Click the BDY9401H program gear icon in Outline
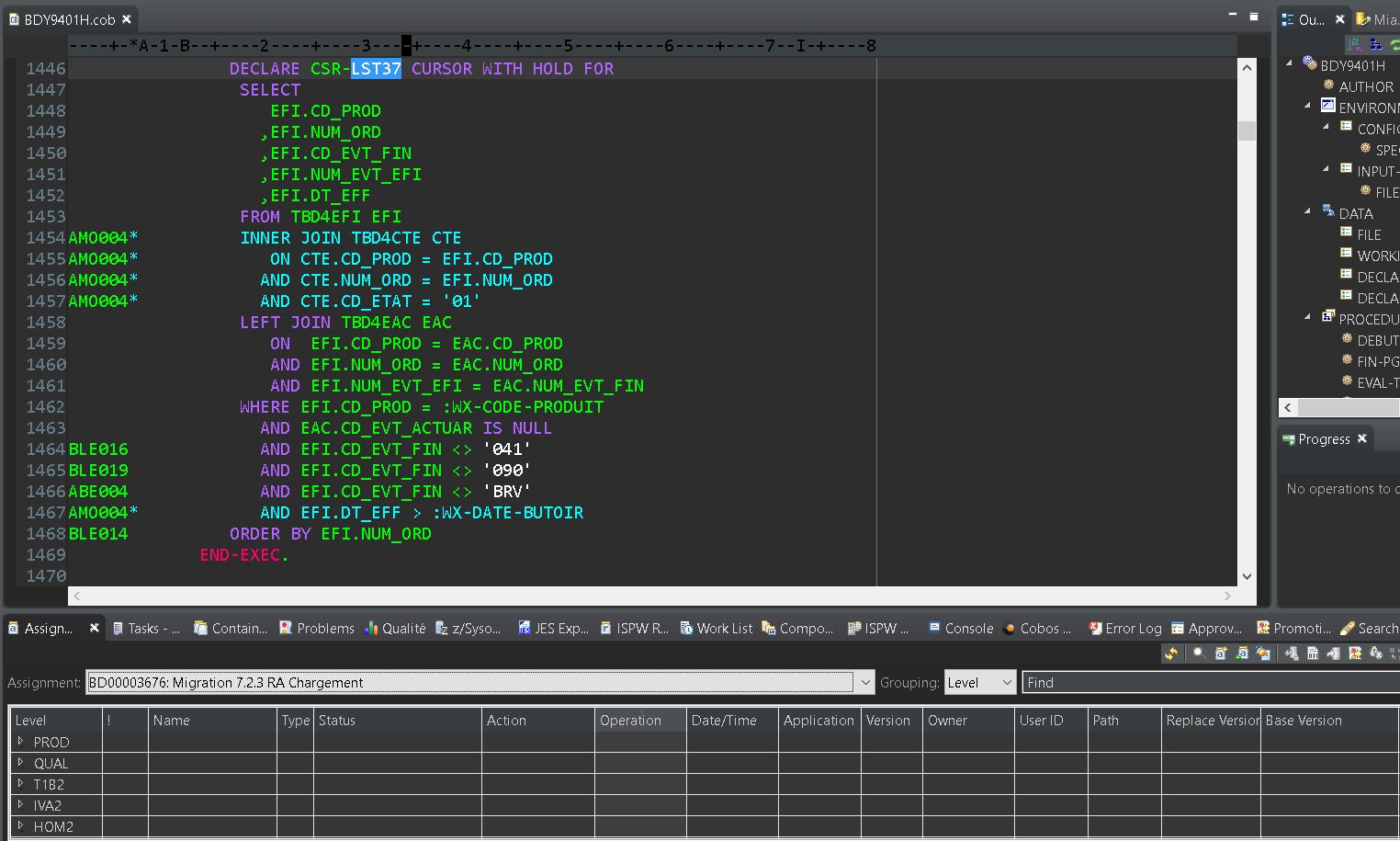 [1310, 63]
